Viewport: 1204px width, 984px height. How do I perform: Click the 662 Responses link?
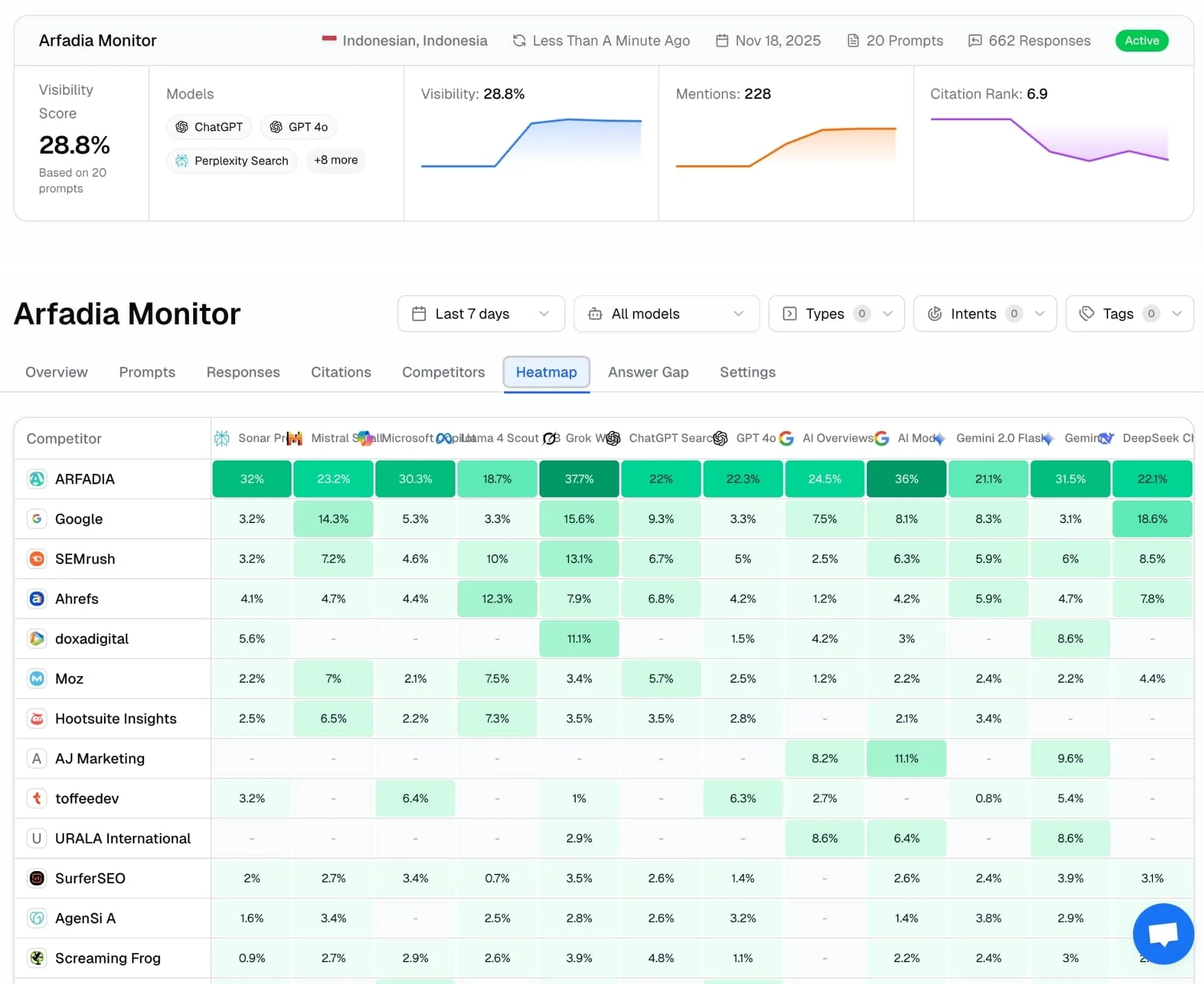pos(1029,41)
